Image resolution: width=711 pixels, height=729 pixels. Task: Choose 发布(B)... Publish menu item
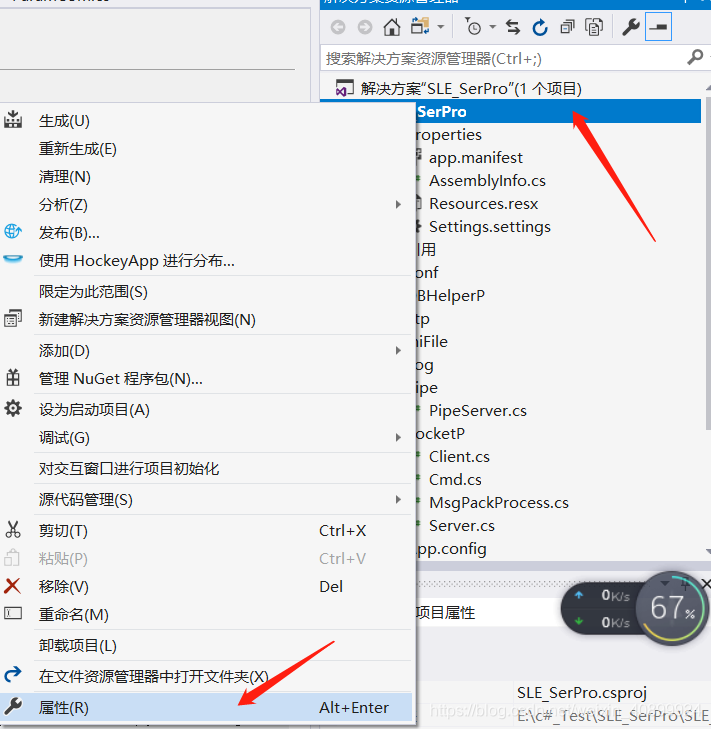coord(206,232)
